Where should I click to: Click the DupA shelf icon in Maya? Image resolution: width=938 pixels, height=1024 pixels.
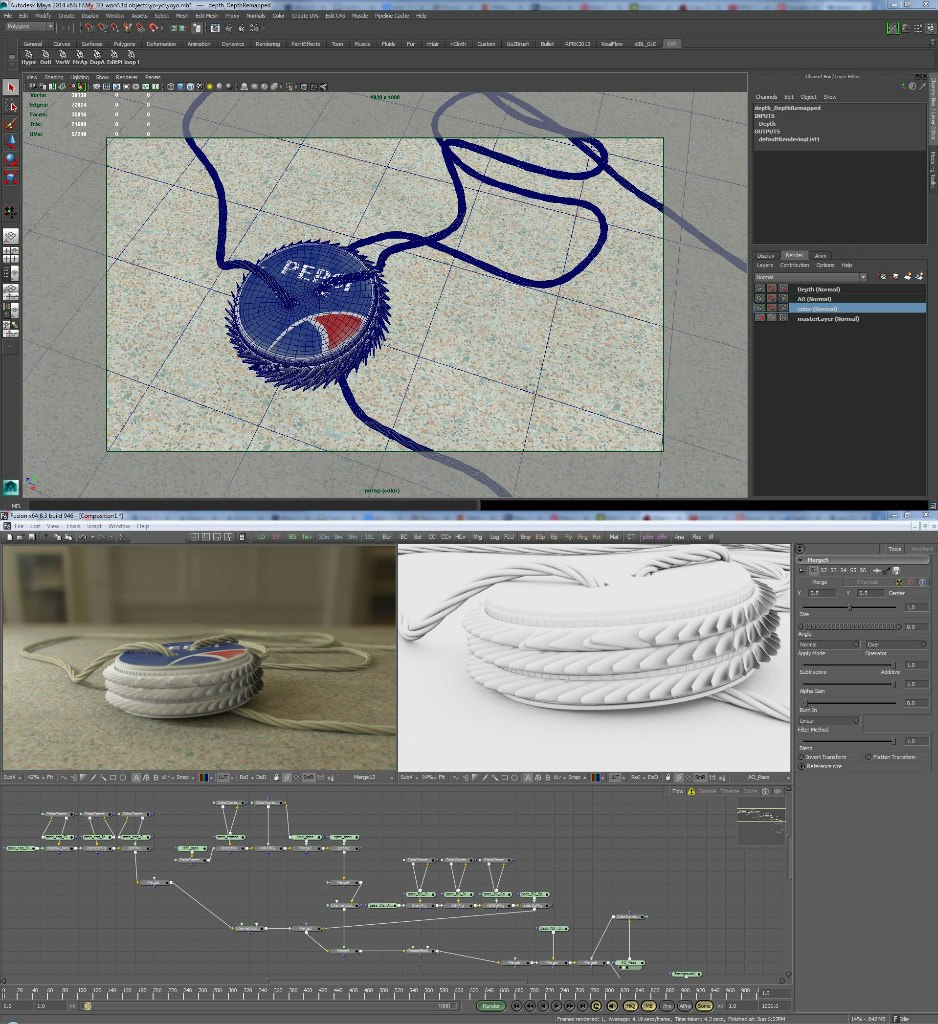click(x=97, y=57)
